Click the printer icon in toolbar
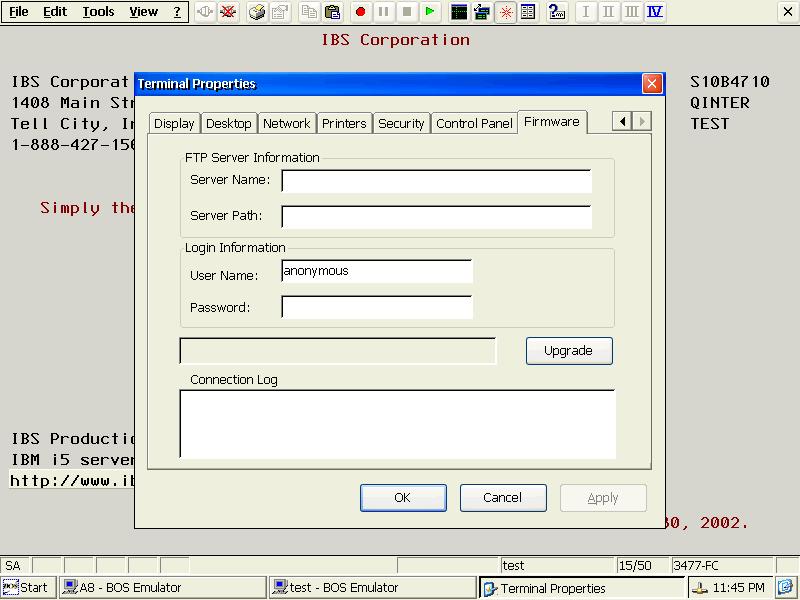This screenshot has width=800, height=600. 257,12
